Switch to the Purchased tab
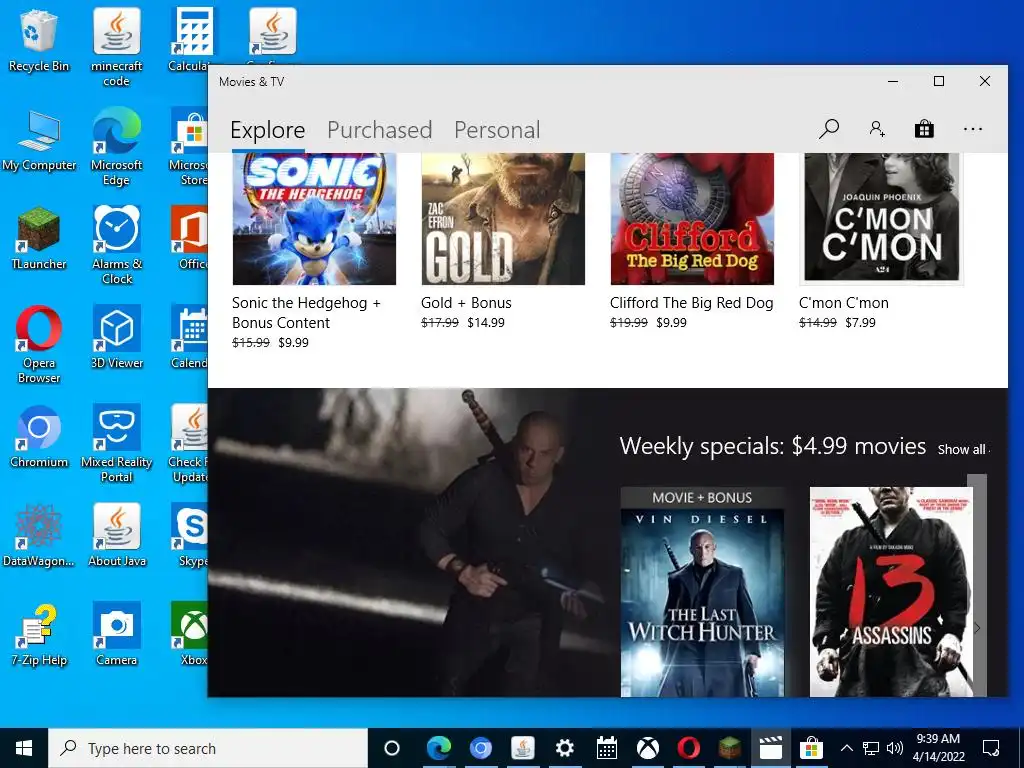Screen dimensions: 1024x768 pyautogui.click(x=379, y=130)
